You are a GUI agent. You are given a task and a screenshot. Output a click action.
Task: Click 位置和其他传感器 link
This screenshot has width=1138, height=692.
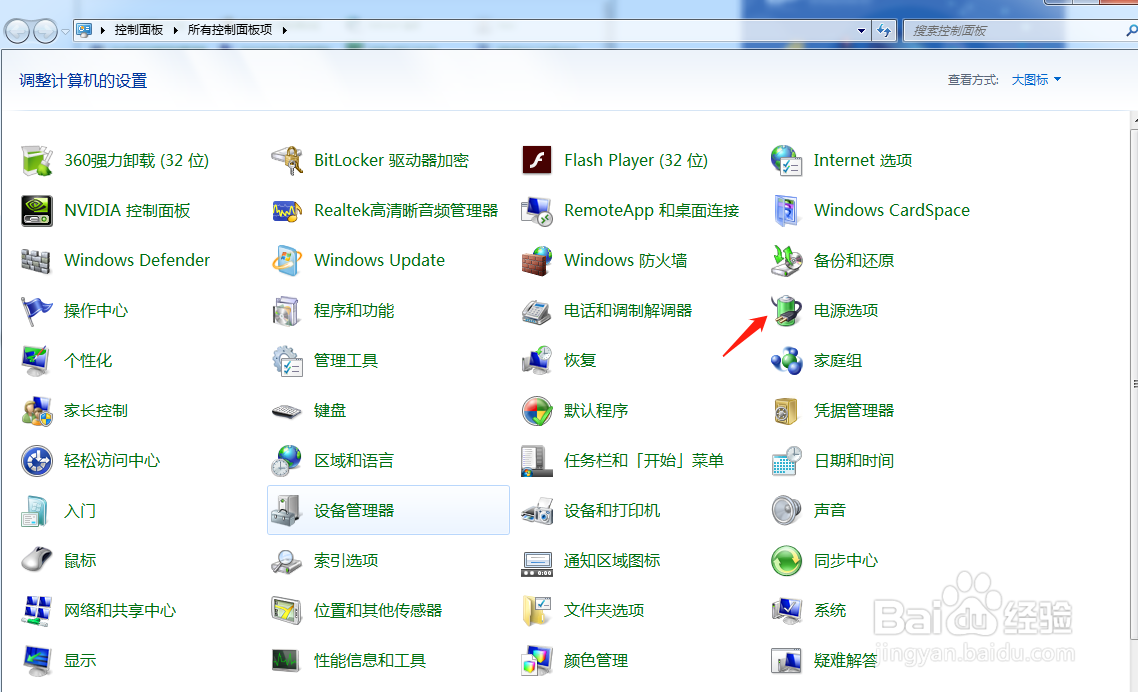coord(377,611)
